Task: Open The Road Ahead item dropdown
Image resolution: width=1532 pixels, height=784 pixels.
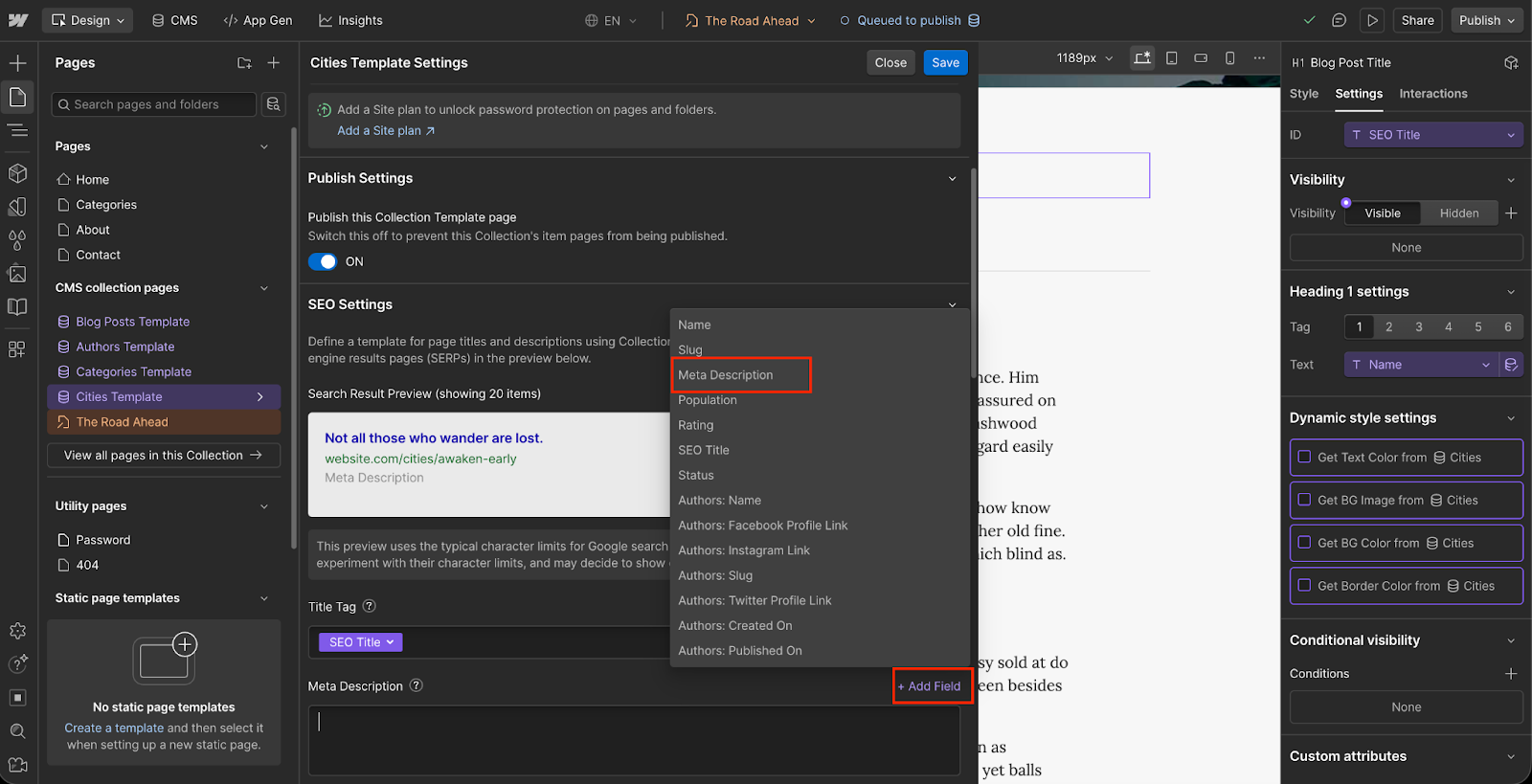Action: [751, 20]
